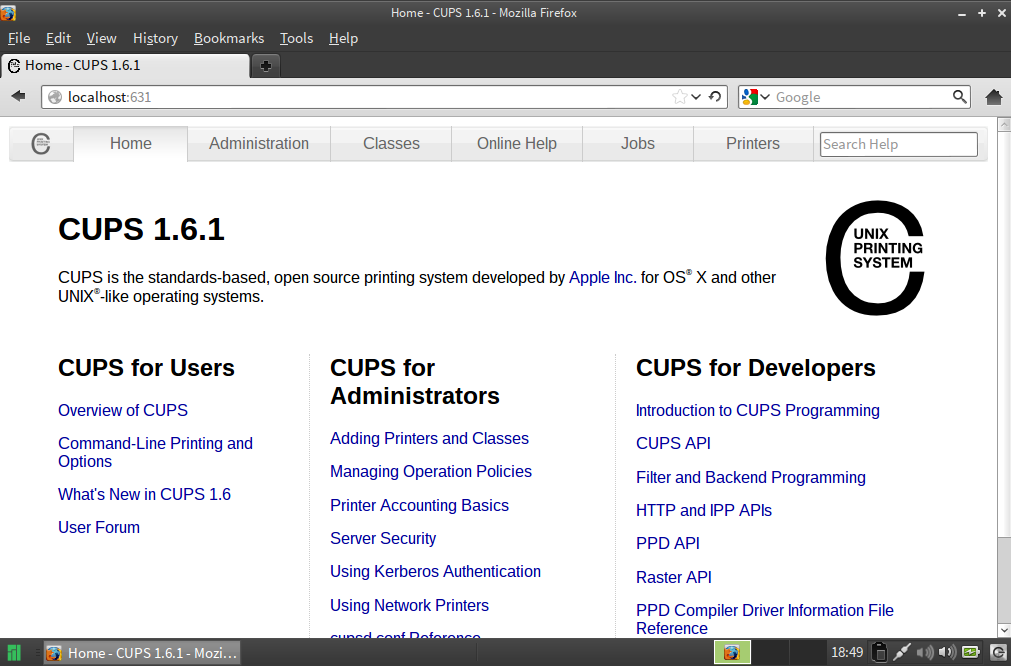Open the View menu
Viewport: 1011px width, 666px height.
click(101, 38)
